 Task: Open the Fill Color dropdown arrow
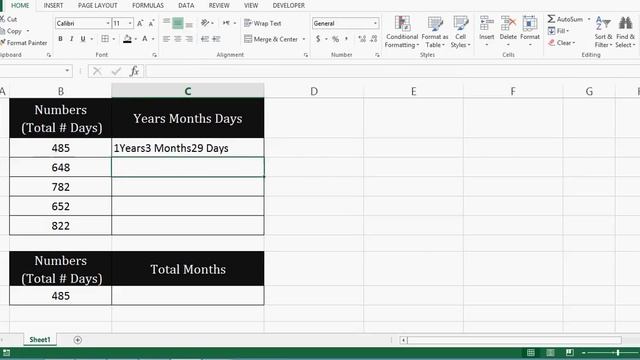pyautogui.click(x=136, y=39)
